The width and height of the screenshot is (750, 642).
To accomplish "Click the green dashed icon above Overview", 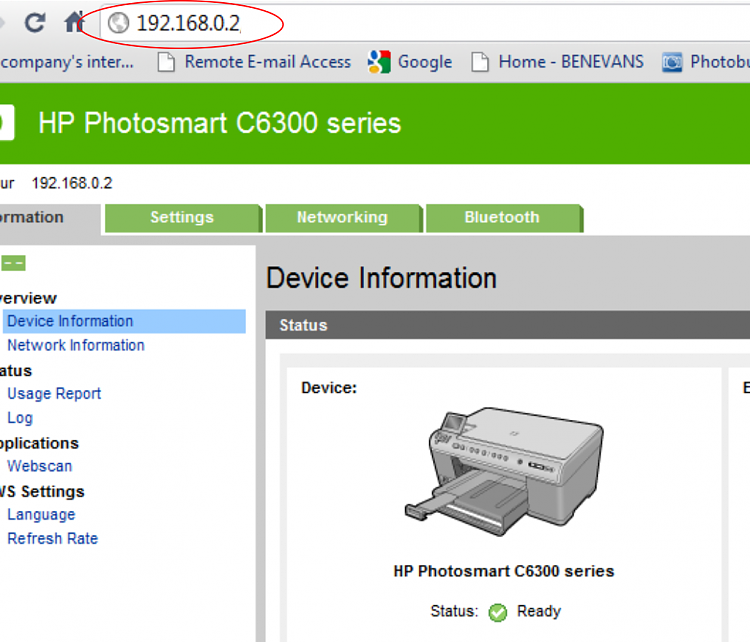I will (x=13, y=263).
